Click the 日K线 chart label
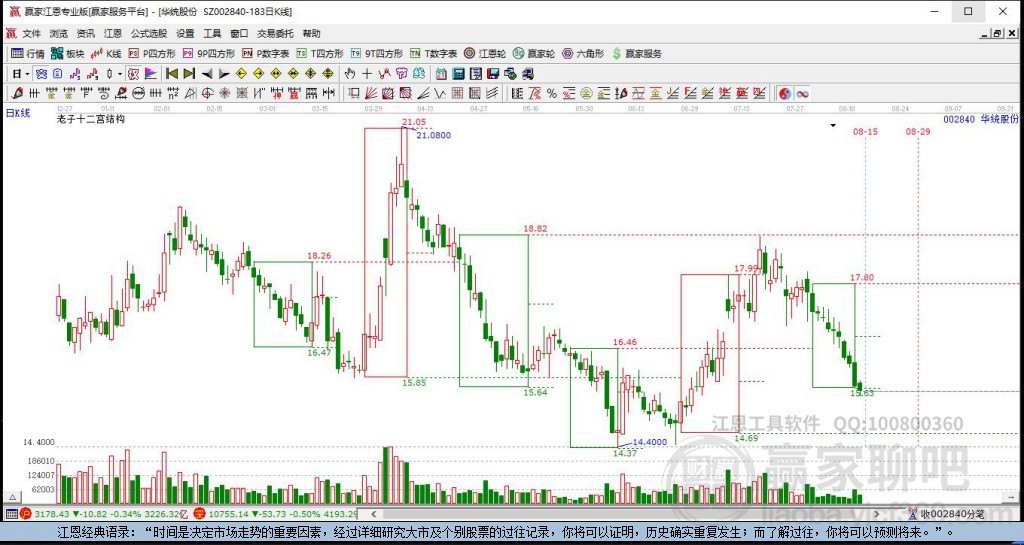Image resolution: width=1024 pixels, height=545 pixels. tap(18, 113)
